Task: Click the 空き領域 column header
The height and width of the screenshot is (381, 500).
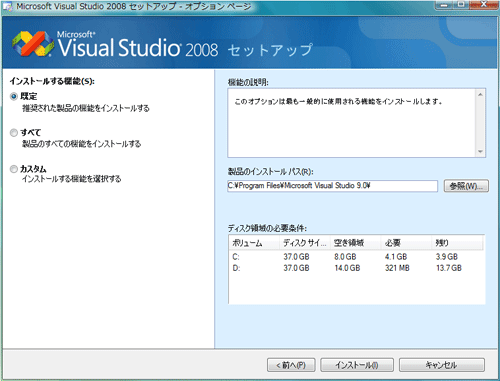Action: [x=355, y=243]
